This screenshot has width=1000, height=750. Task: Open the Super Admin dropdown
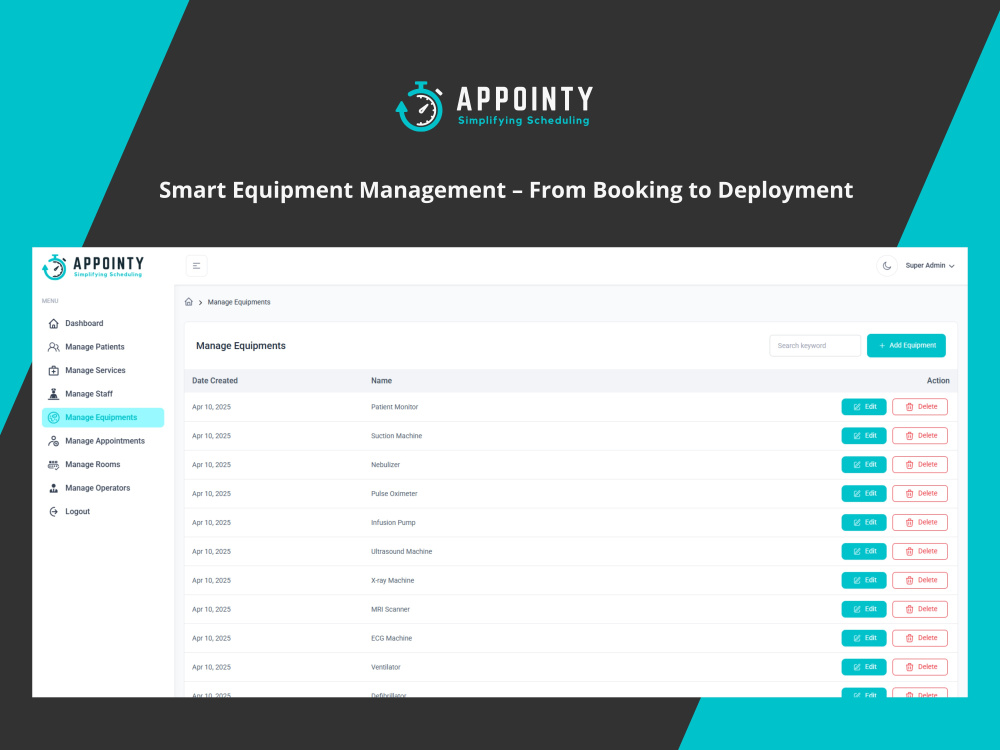(930, 266)
